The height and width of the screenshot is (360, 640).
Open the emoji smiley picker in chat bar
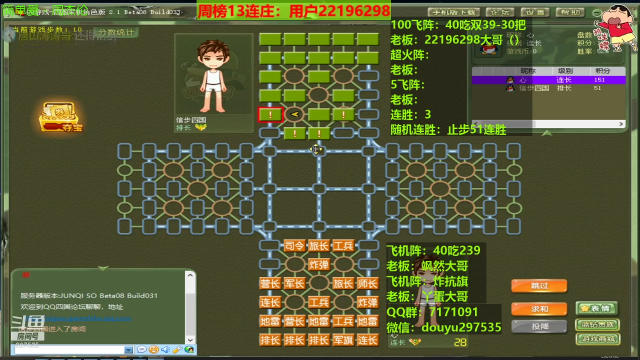pos(153,349)
